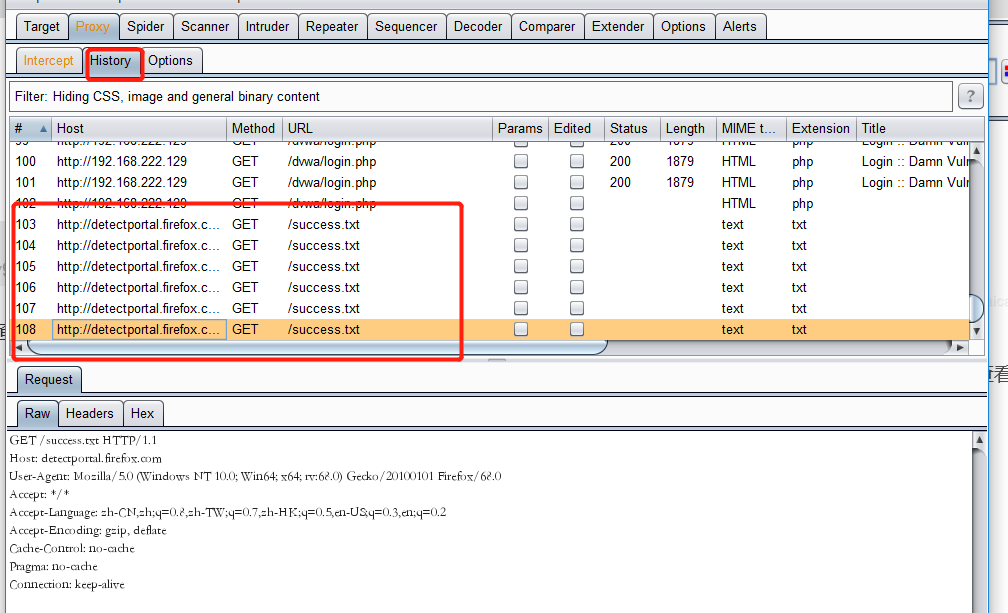Sort by the Edited column header
The image size is (1008, 613).
pyautogui.click(x=576, y=129)
